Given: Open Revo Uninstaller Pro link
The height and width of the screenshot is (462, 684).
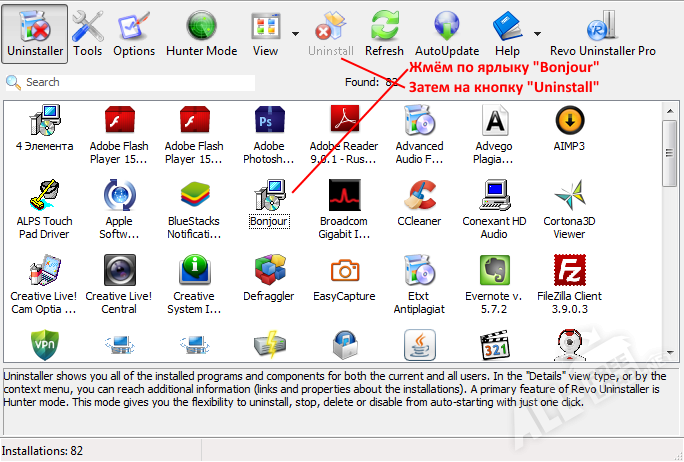Looking at the screenshot, I should [x=603, y=33].
